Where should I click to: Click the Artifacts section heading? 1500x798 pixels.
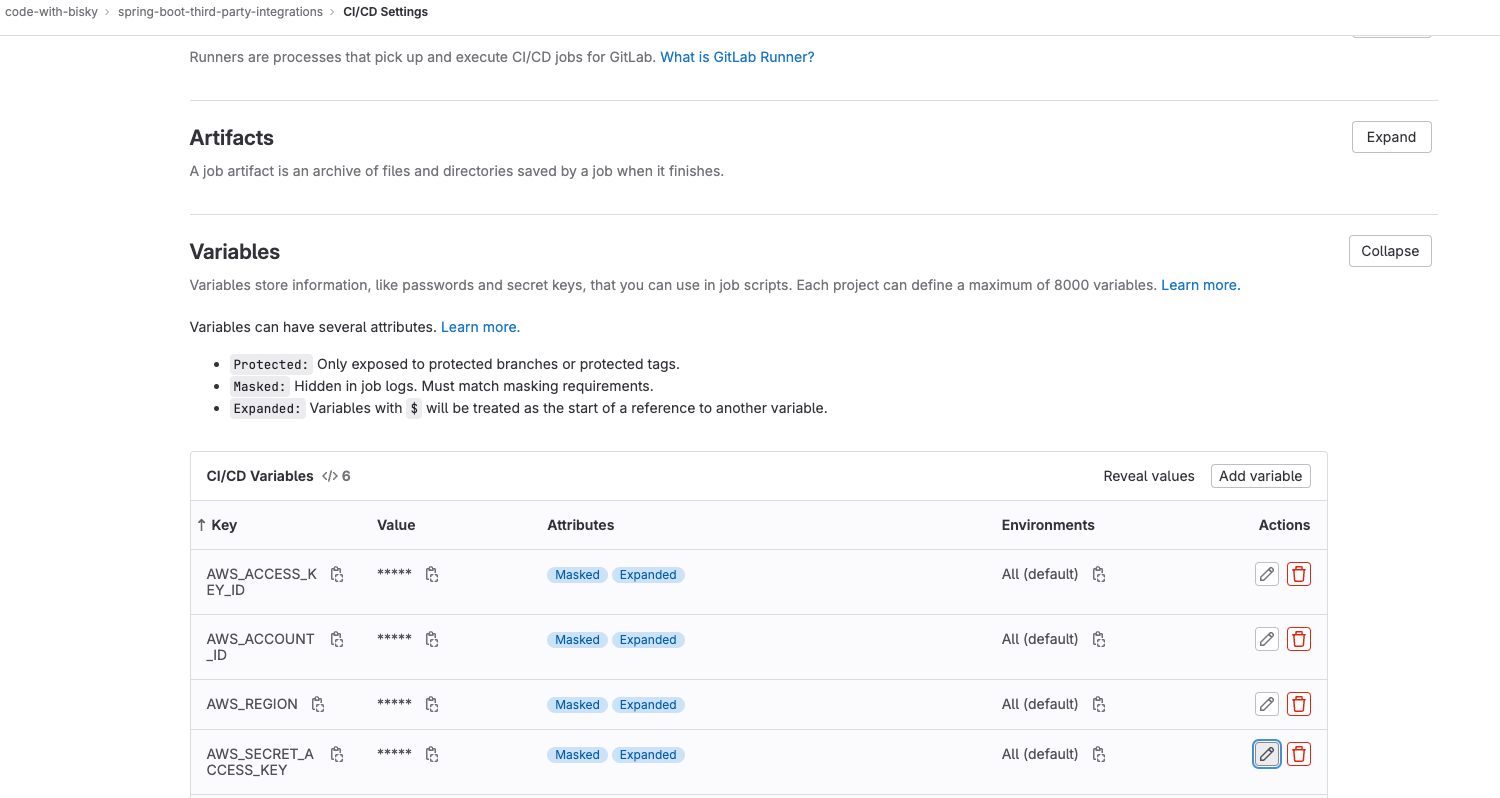coord(231,138)
